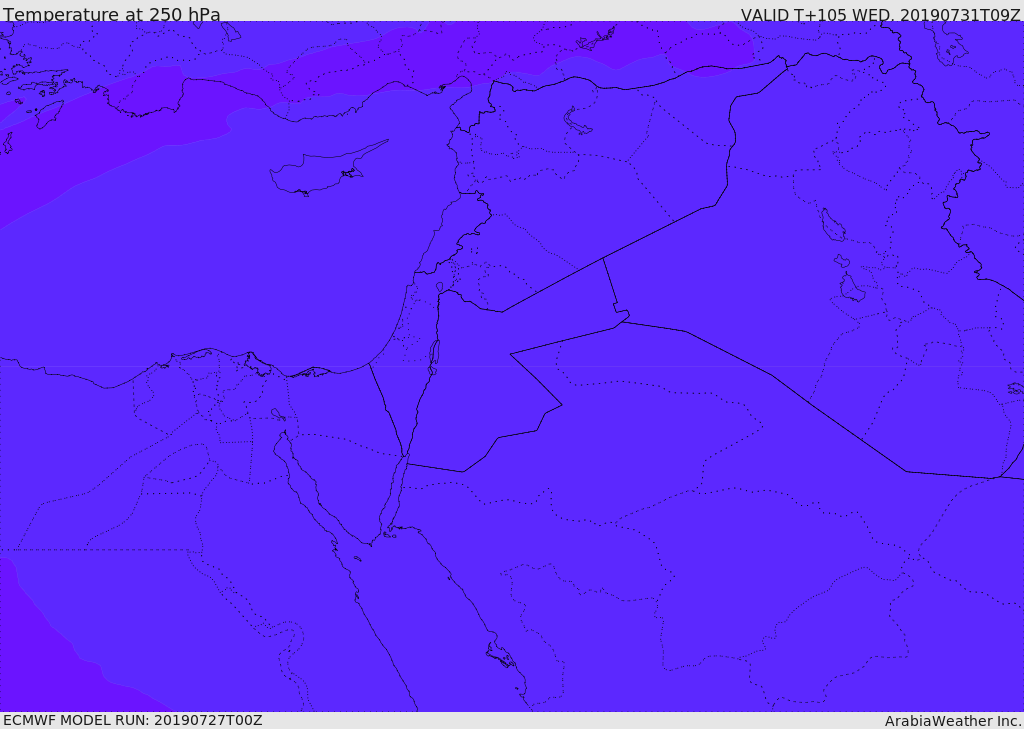The height and width of the screenshot is (729, 1024).
Task: Click the 'ArabiaWeather Inc' credit text
Action: click(952, 721)
